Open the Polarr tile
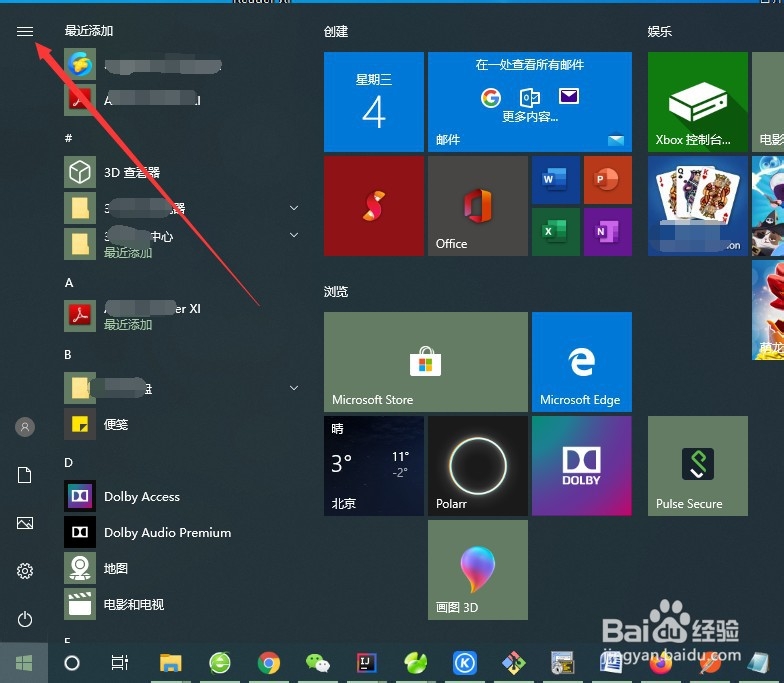 tap(478, 466)
